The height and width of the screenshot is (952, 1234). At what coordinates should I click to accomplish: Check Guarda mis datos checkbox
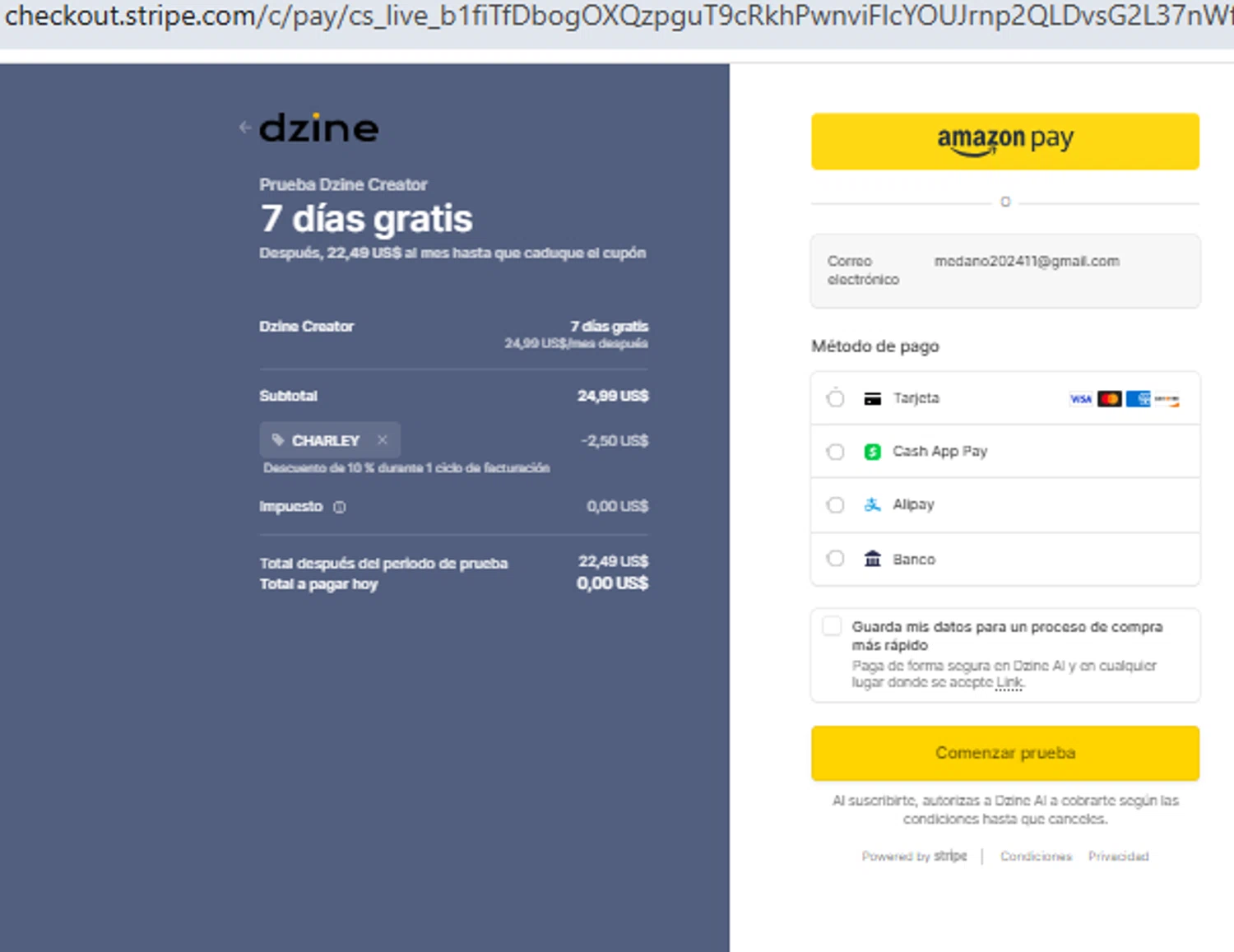click(x=832, y=626)
